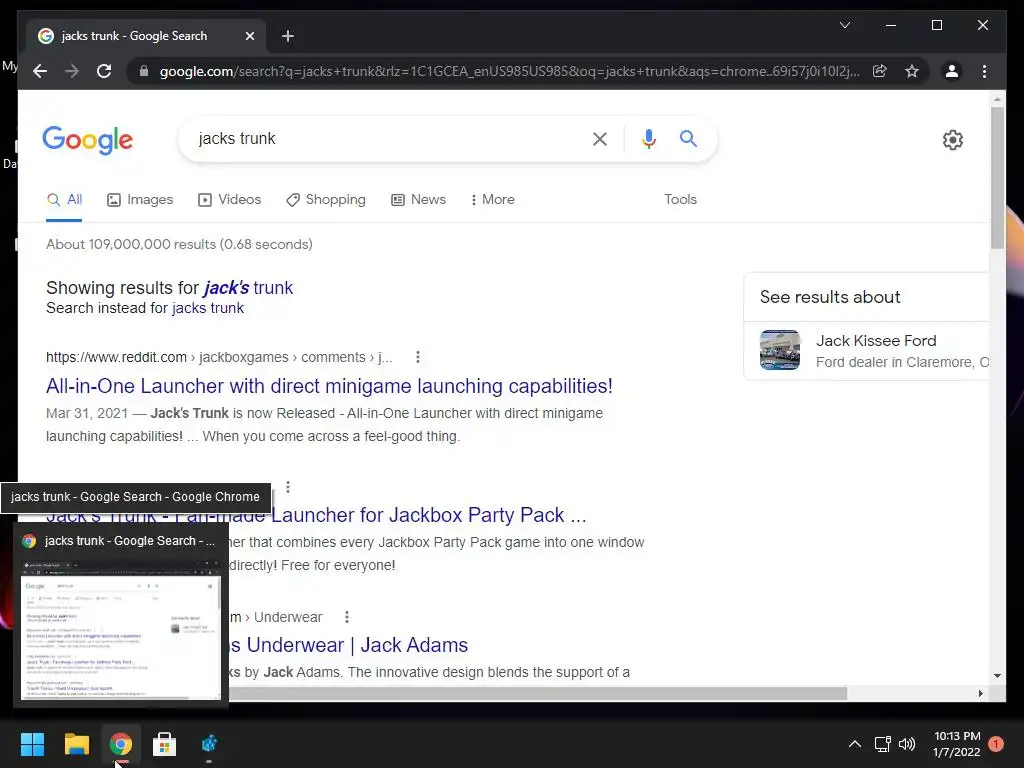
Task: Click the Chrome taskbar icon
Action: click(x=120, y=744)
